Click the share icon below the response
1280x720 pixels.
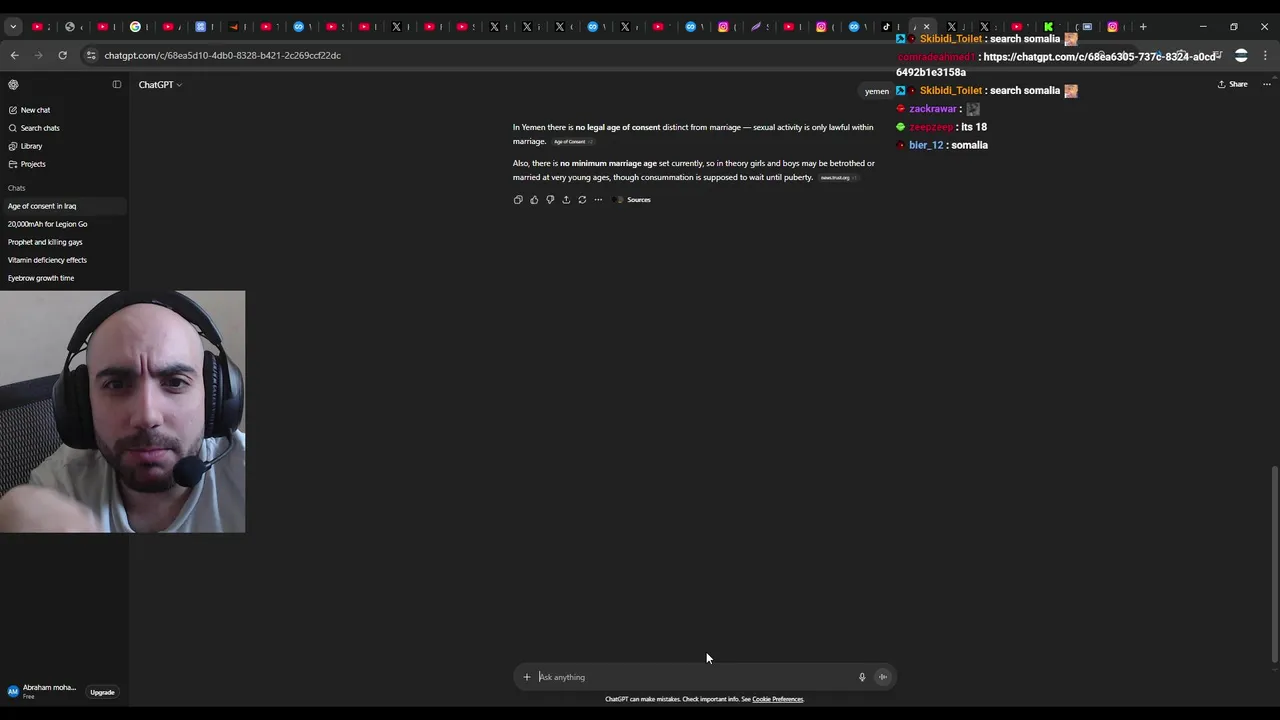[x=566, y=200]
